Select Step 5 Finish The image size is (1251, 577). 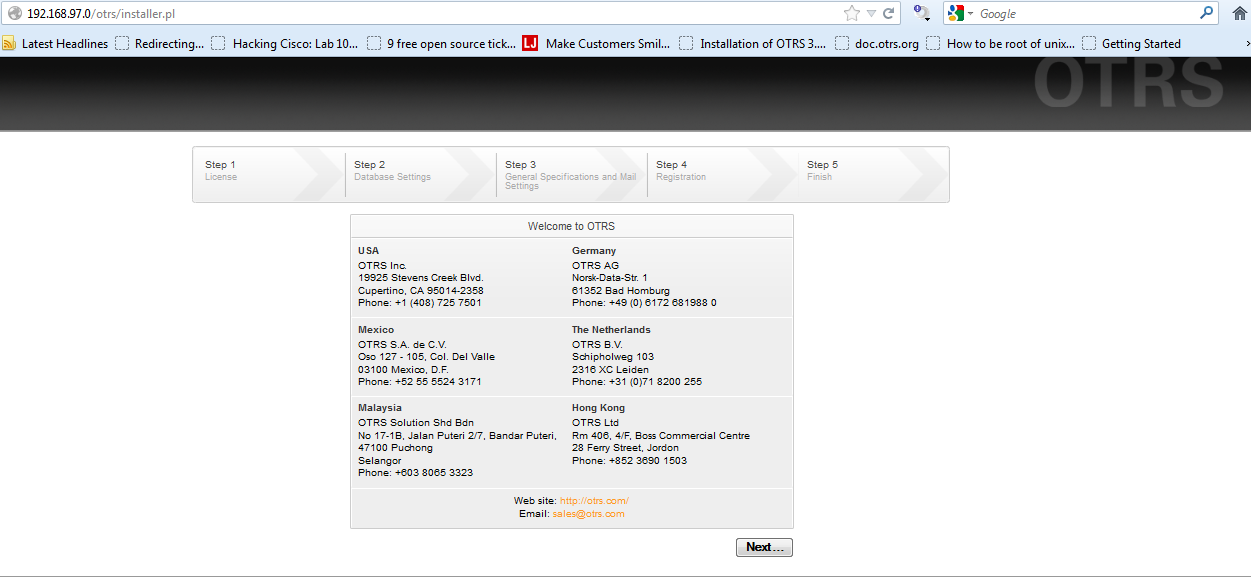point(873,175)
